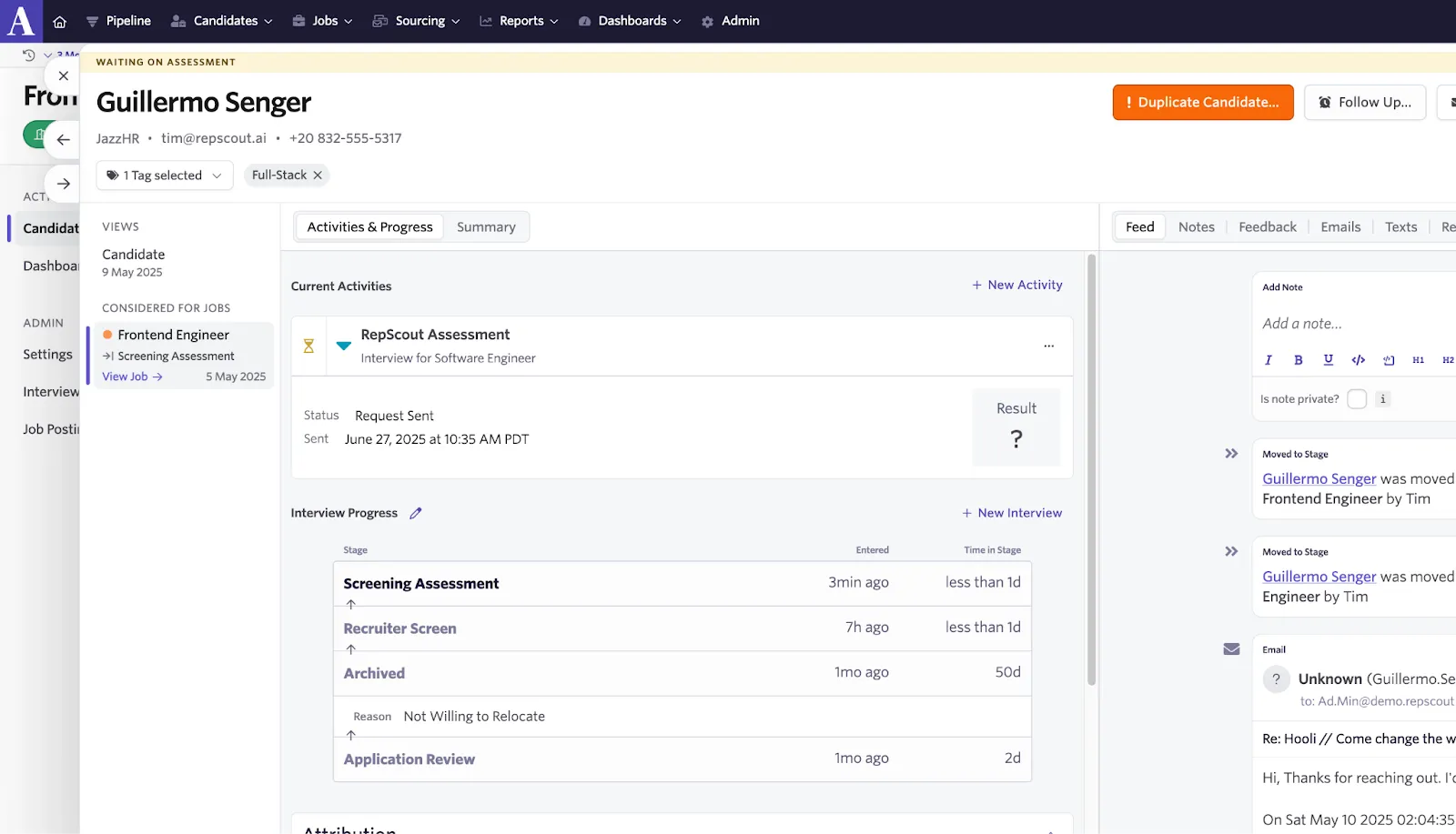Go to previous candidate with back arrow

tap(63, 139)
